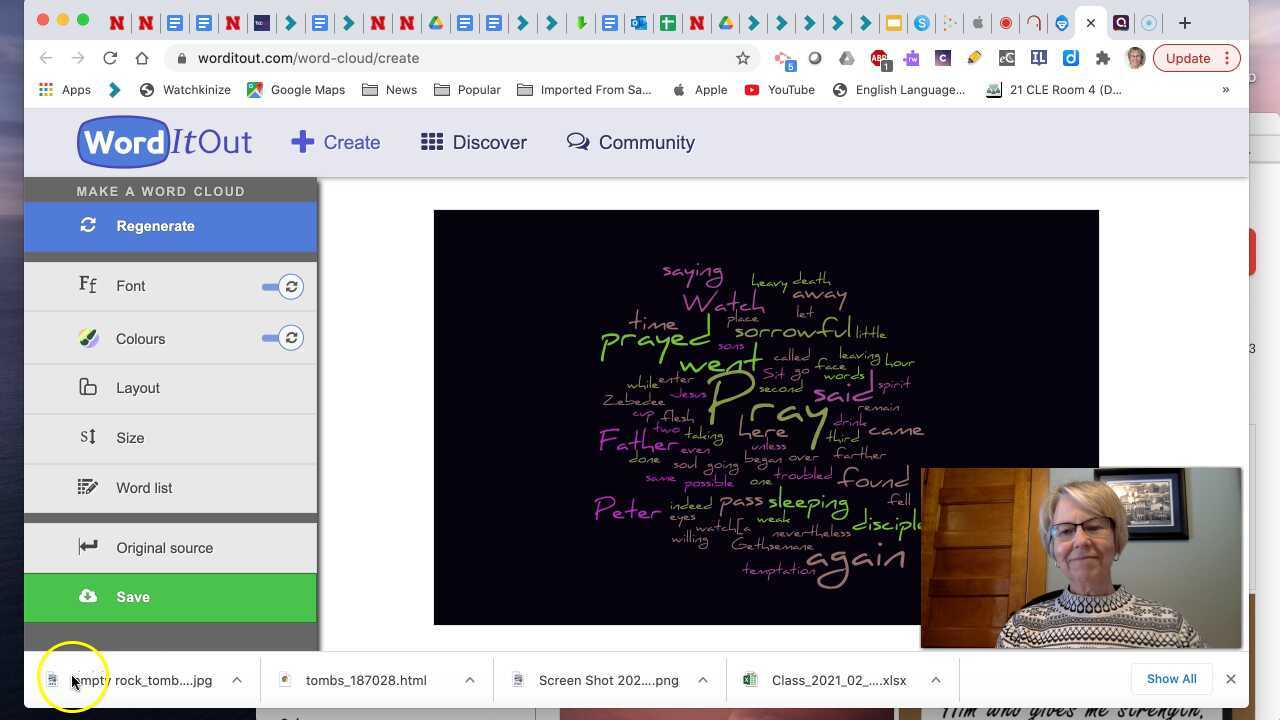Viewport: 1280px width, 720px height.
Task: Expand options for Screen Shot png download
Action: coord(703,680)
